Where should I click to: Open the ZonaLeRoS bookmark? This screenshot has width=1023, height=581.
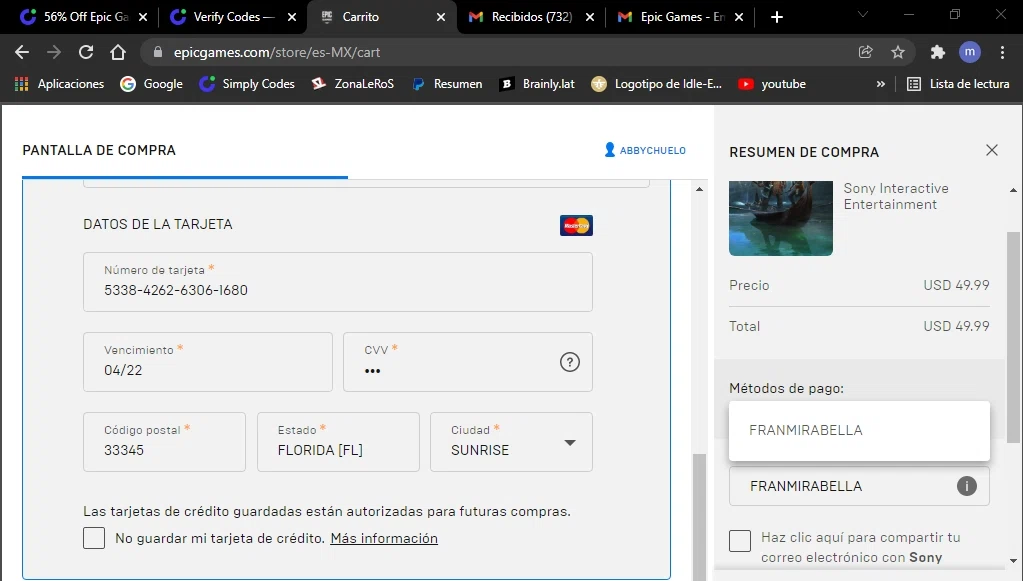tap(353, 83)
